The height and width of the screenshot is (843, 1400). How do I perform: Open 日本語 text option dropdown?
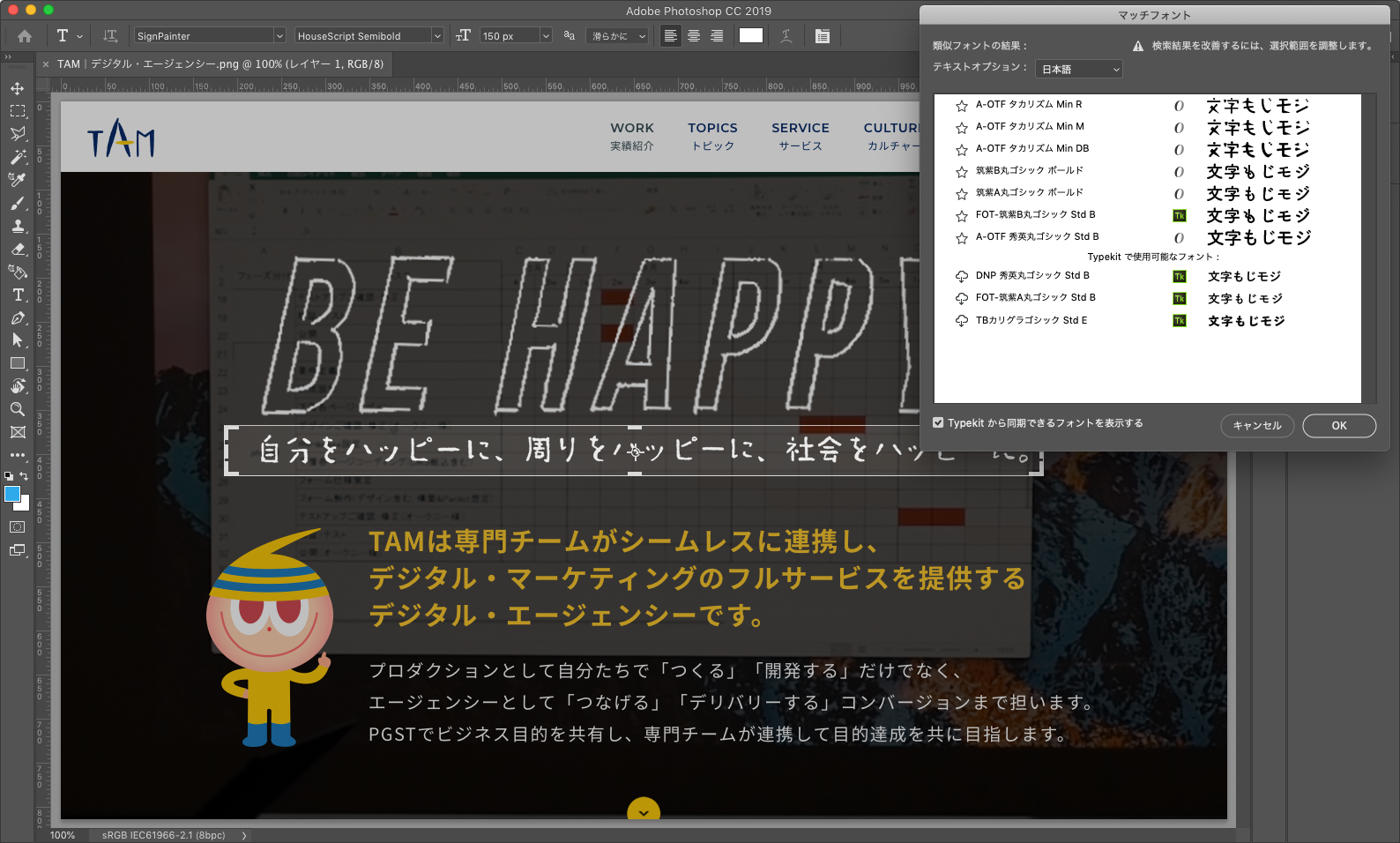tap(1079, 69)
